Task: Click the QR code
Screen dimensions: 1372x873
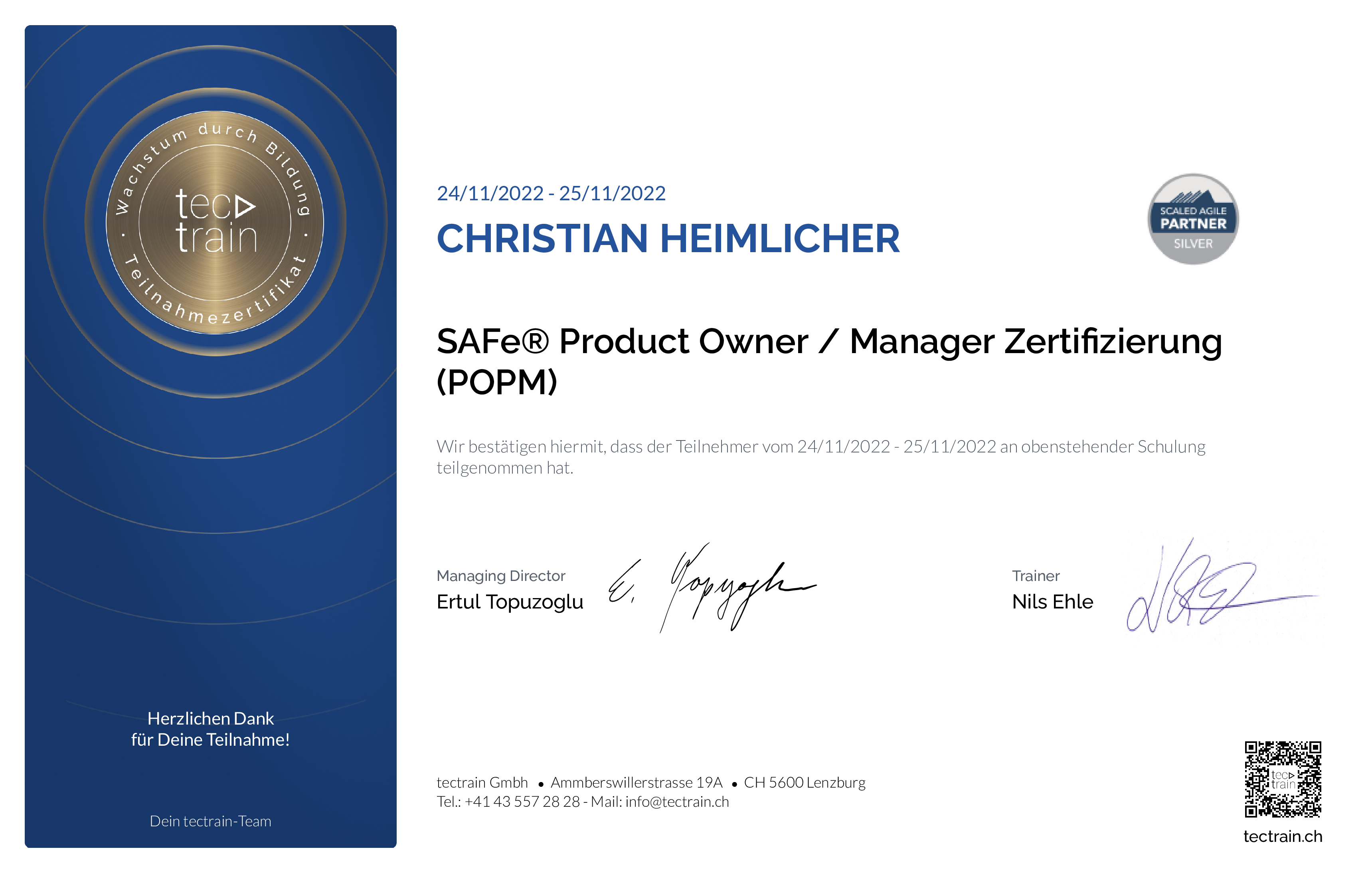Action: pyautogui.click(x=1283, y=780)
